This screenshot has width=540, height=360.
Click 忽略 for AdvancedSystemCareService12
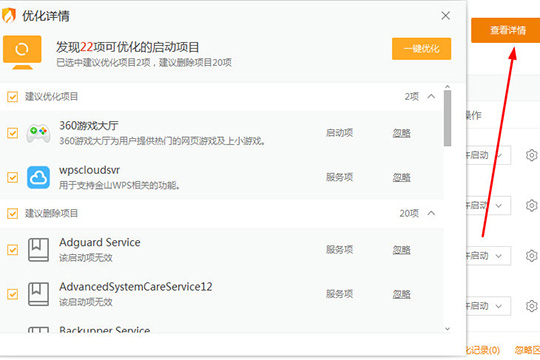point(402,294)
